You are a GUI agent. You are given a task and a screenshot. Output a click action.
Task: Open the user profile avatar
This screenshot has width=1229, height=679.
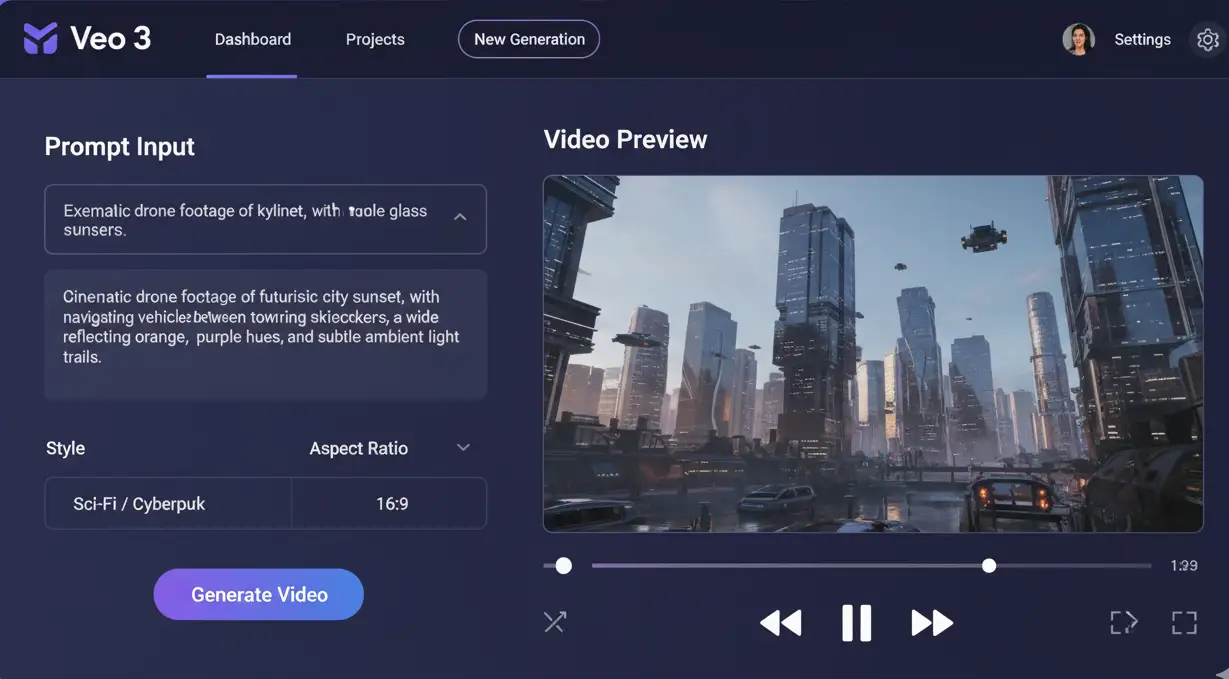[1079, 38]
